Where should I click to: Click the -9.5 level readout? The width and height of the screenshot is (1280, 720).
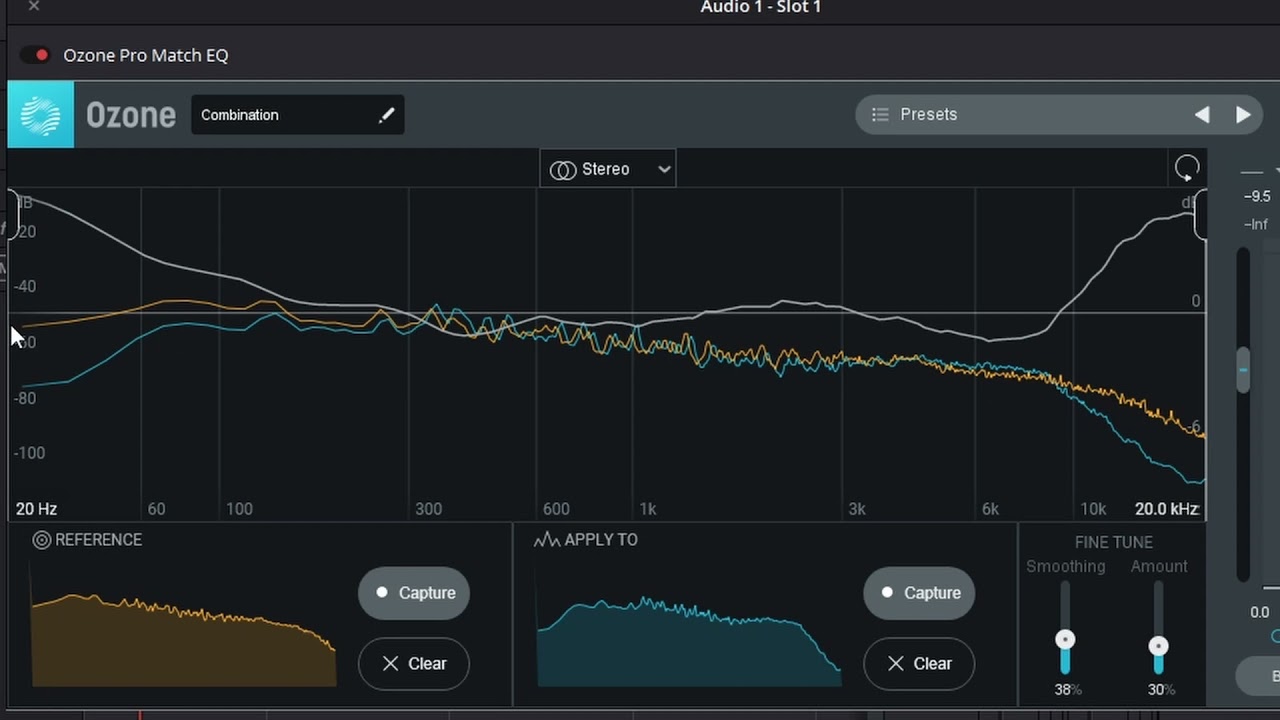click(x=1257, y=197)
